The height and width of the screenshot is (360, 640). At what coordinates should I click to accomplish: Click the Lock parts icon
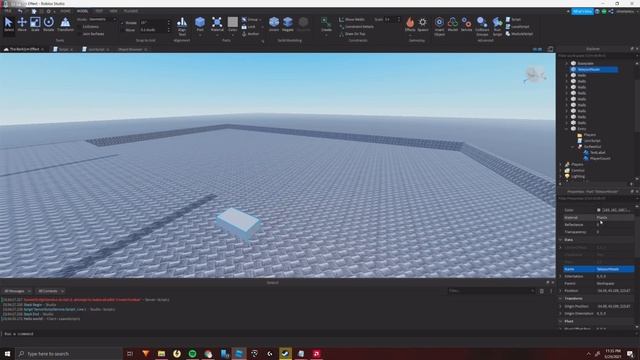(x=249, y=27)
